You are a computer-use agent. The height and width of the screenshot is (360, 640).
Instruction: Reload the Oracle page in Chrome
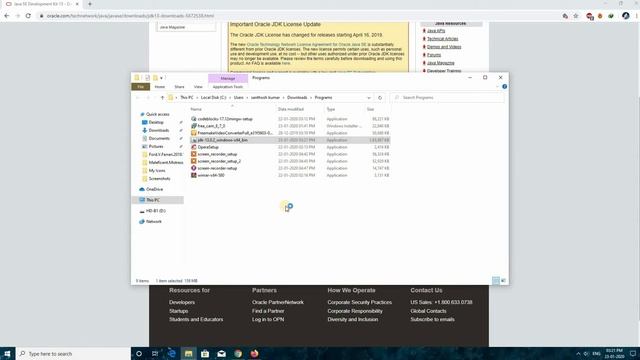tap(28, 16)
